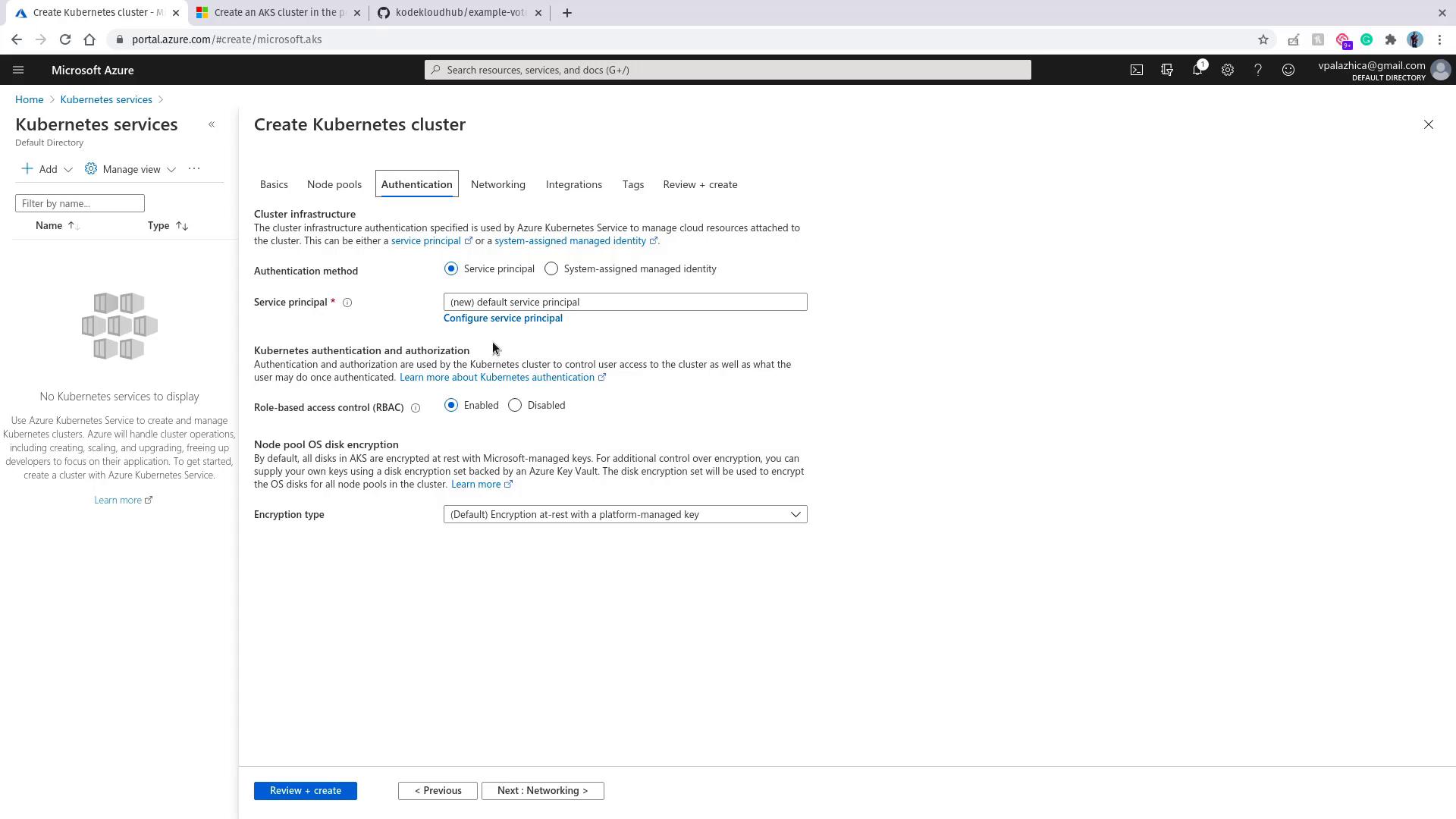The height and width of the screenshot is (819, 1456).
Task: Click the help question mark icon
Action: tap(1258, 70)
